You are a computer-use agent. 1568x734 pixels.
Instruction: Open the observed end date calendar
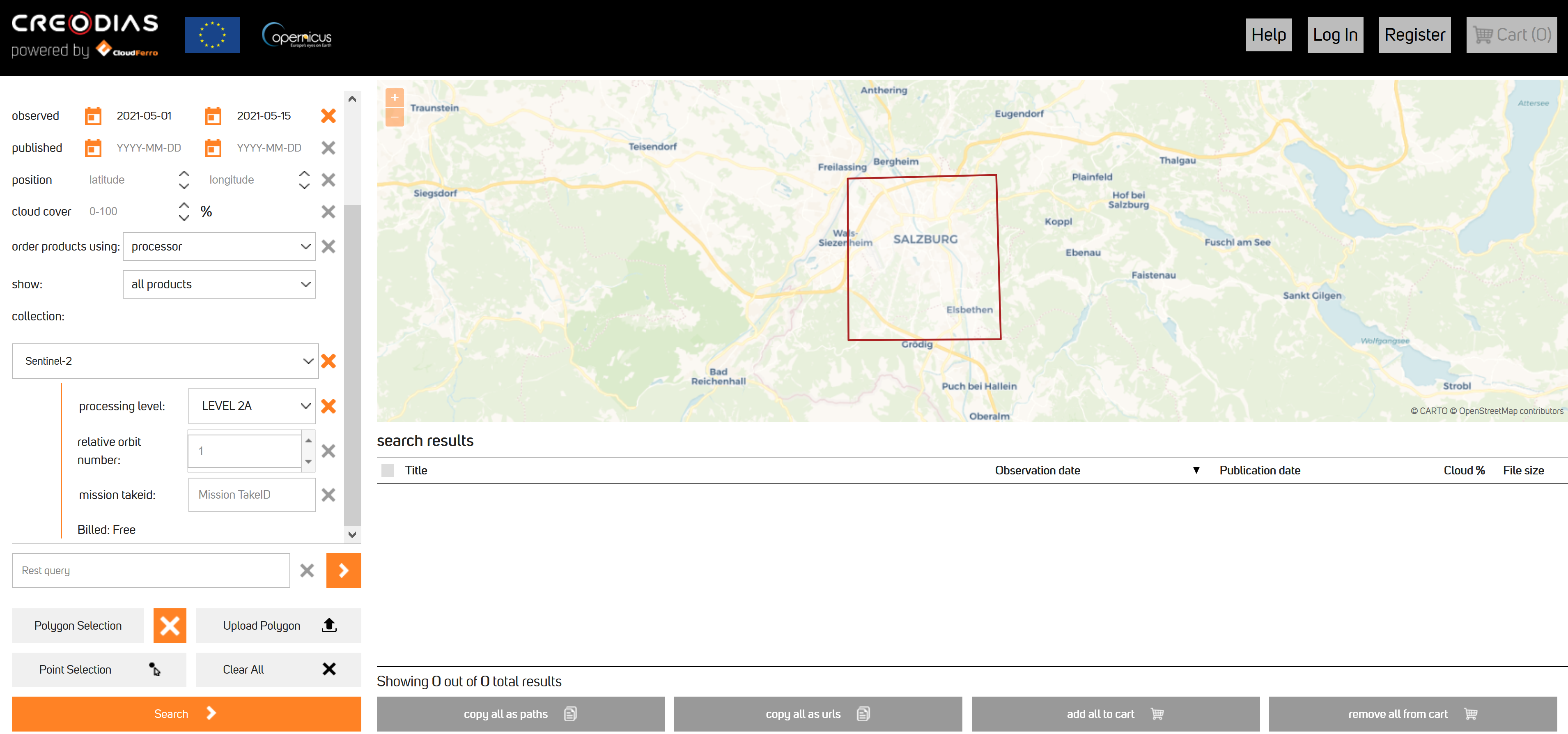tap(212, 116)
